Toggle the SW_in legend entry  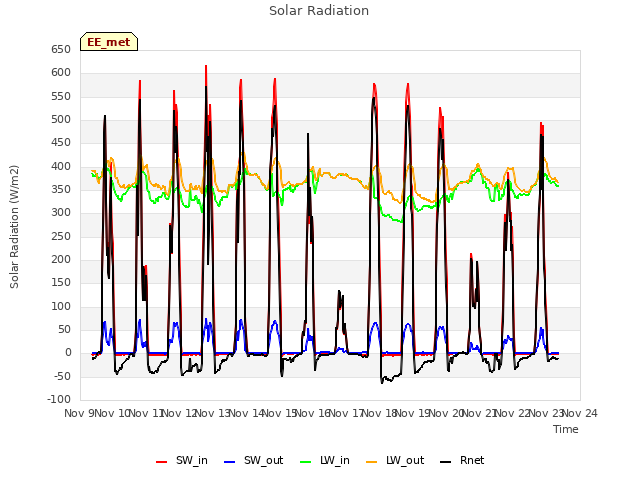[x=182, y=460]
